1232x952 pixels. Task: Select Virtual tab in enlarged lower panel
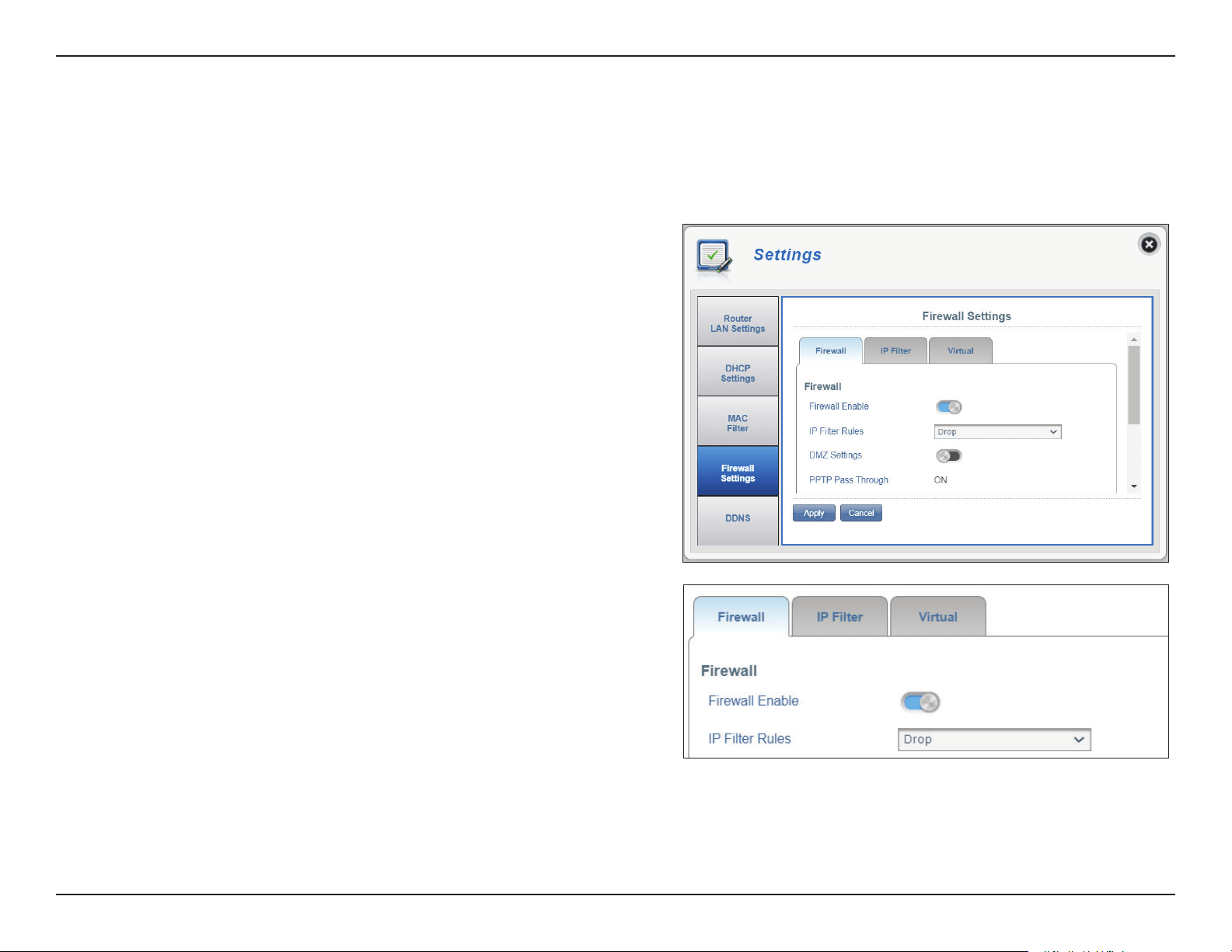coord(938,617)
